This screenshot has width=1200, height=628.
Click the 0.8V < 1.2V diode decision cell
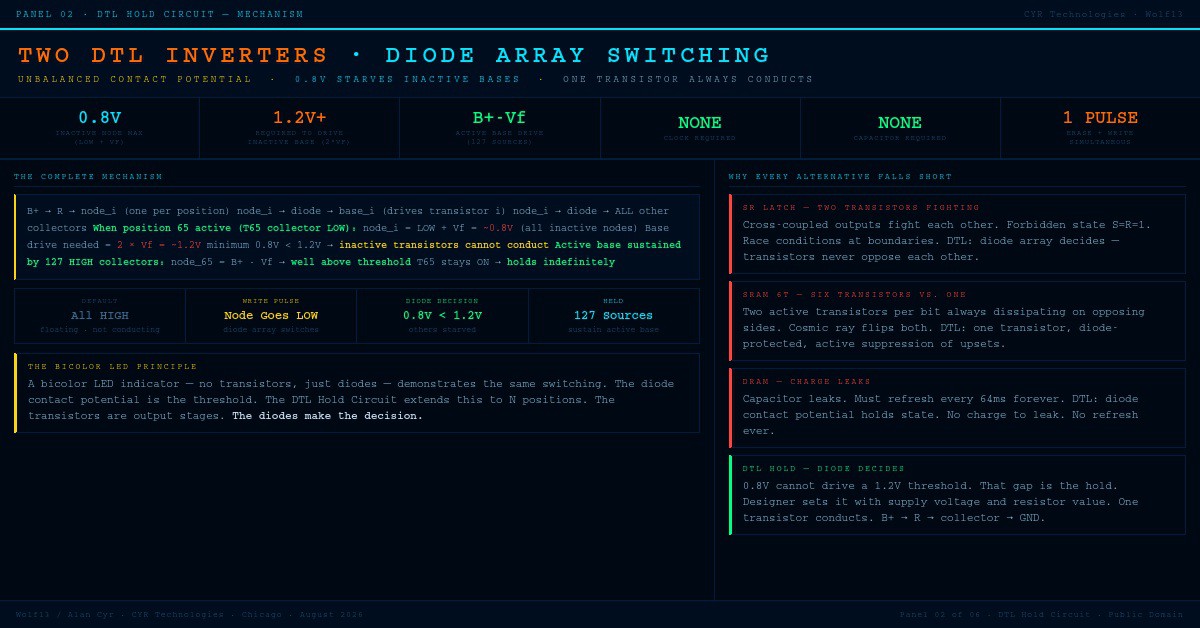(x=442, y=315)
